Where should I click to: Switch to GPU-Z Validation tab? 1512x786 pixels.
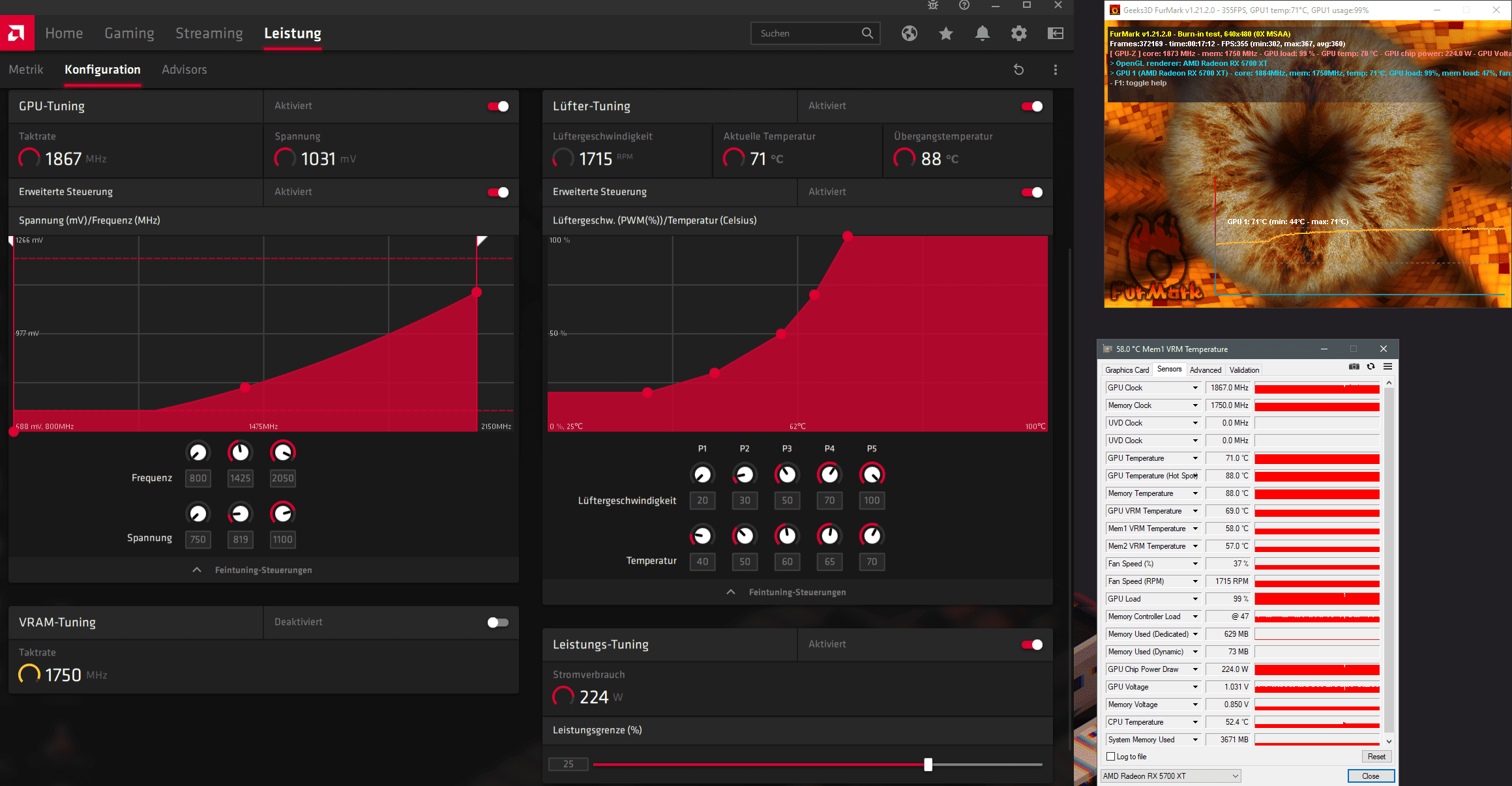pos(1244,370)
